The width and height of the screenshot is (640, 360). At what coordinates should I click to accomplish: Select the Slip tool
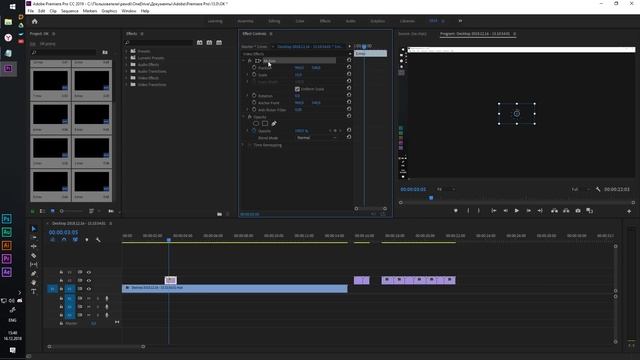tap(34, 264)
